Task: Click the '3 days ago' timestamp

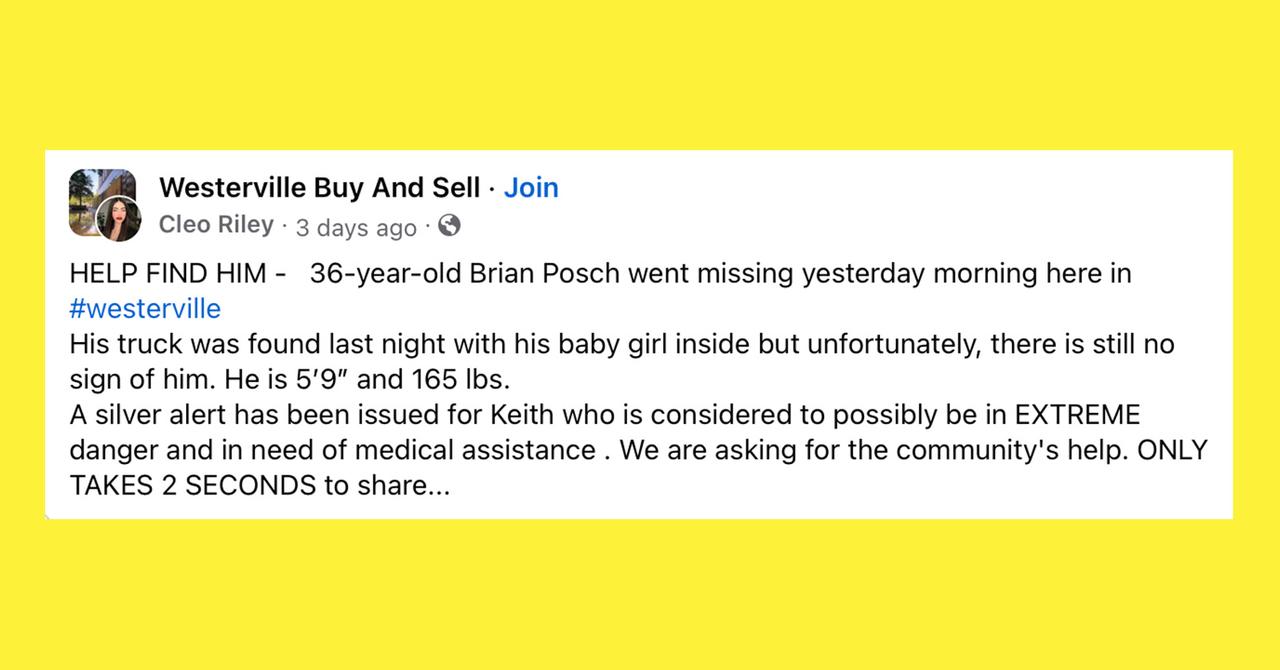Action: click(355, 227)
